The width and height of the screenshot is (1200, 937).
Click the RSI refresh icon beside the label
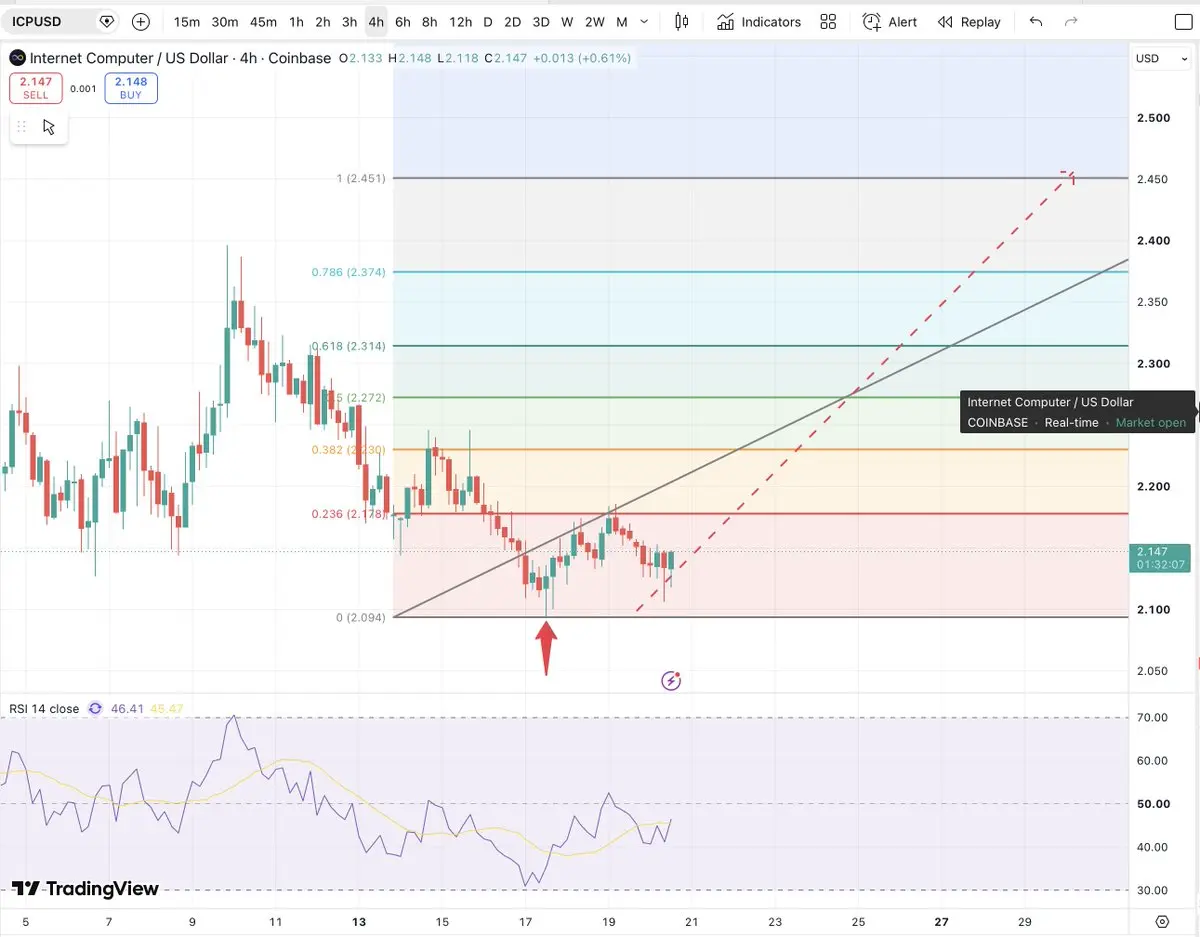pos(95,709)
